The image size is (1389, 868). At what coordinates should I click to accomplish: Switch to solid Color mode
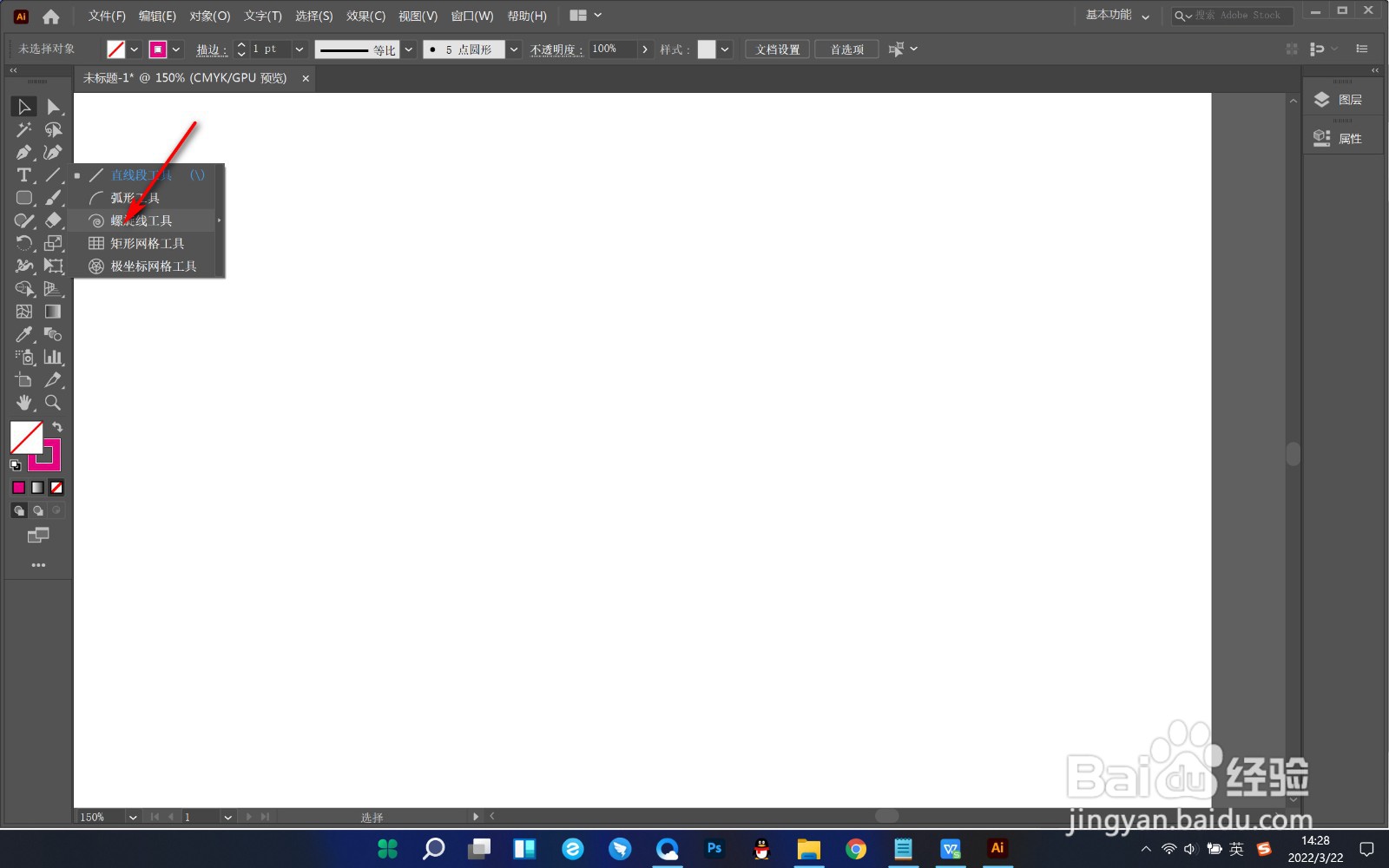tap(18, 488)
